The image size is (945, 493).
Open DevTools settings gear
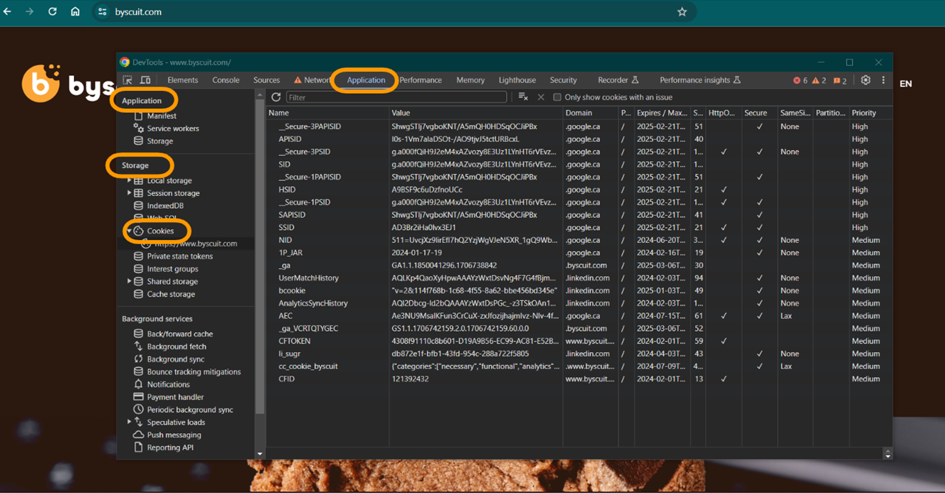[x=865, y=80]
